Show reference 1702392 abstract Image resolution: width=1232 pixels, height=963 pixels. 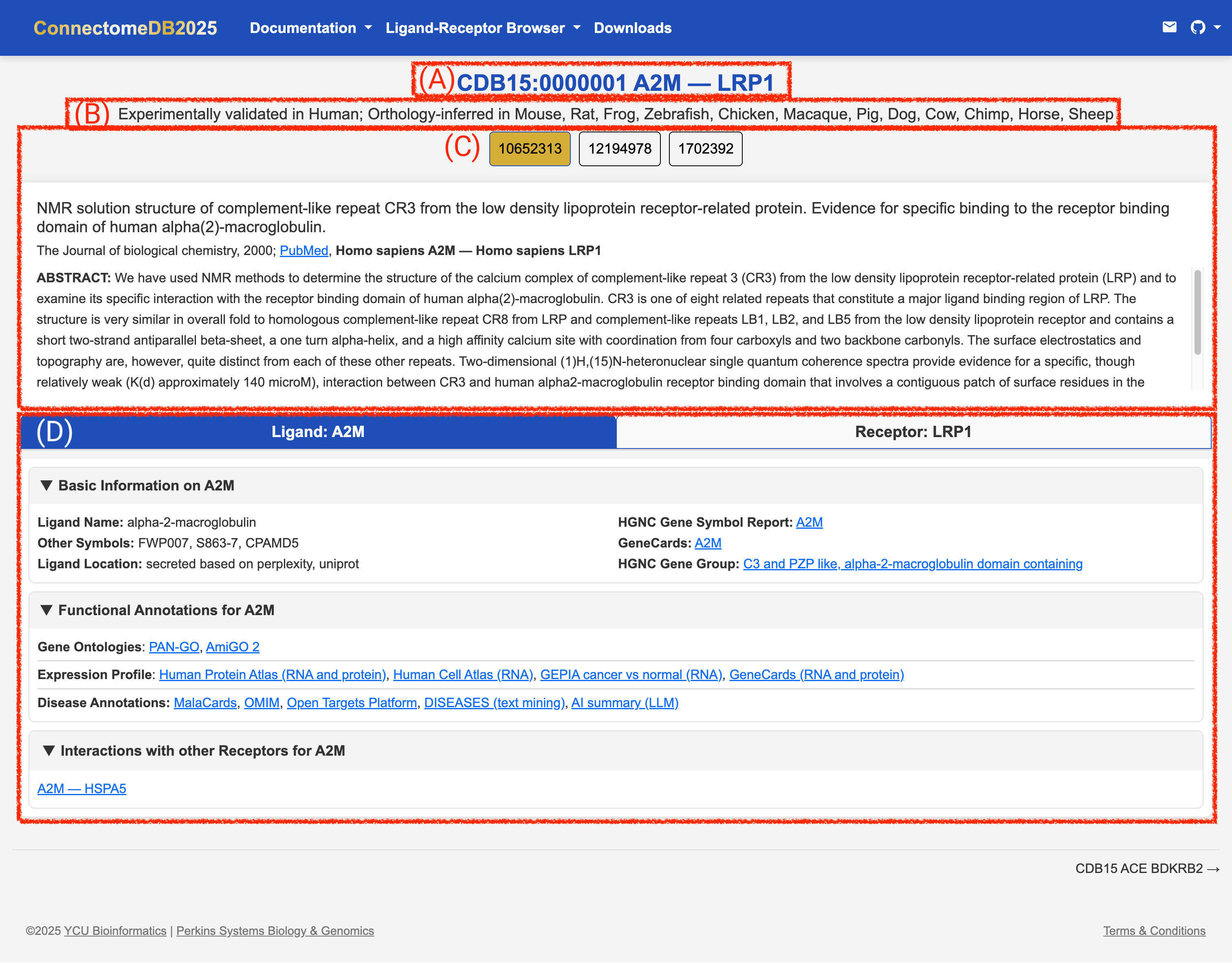point(705,149)
